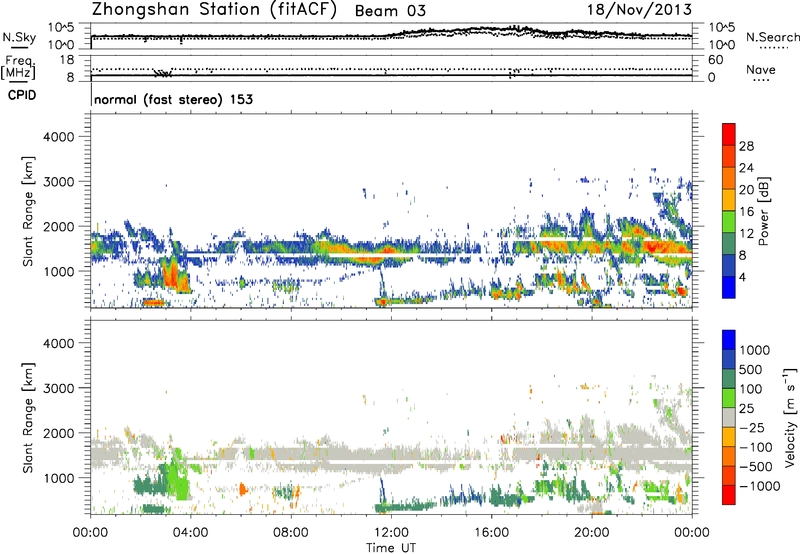This screenshot has width=800, height=554.
Task: Click 'normal (fast stereo) 153' text
Action: 173,99
